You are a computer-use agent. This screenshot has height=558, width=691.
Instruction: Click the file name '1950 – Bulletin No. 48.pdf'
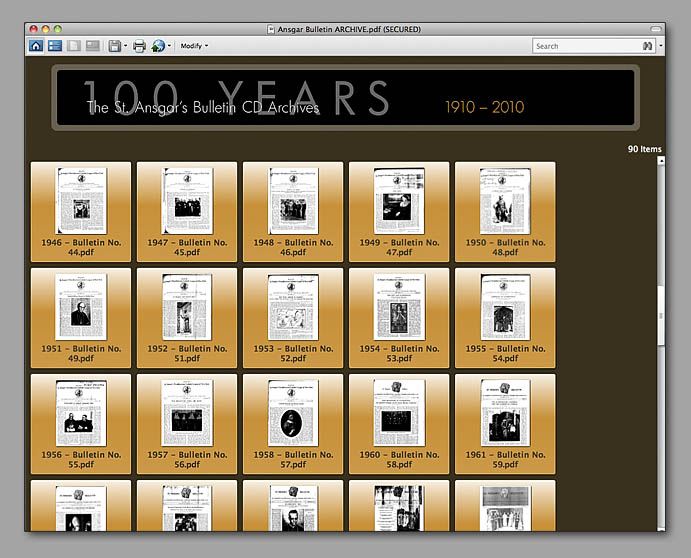click(505, 247)
